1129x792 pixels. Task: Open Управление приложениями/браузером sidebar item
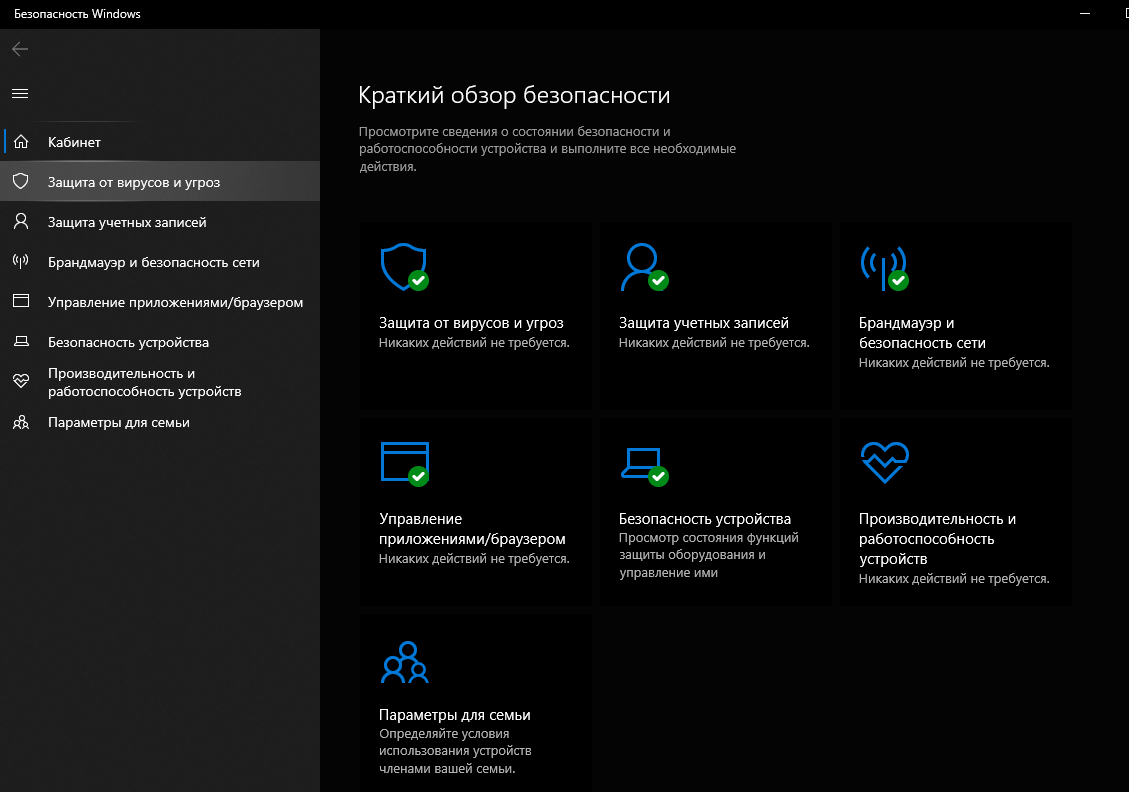click(160, 302)
